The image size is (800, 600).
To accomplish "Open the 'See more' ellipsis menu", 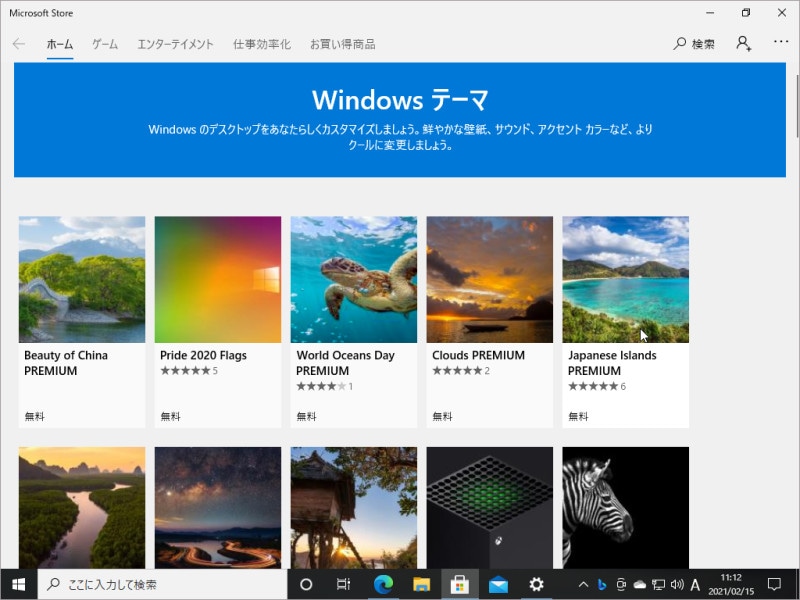I will pyautogui.click(x=781, y=44).
